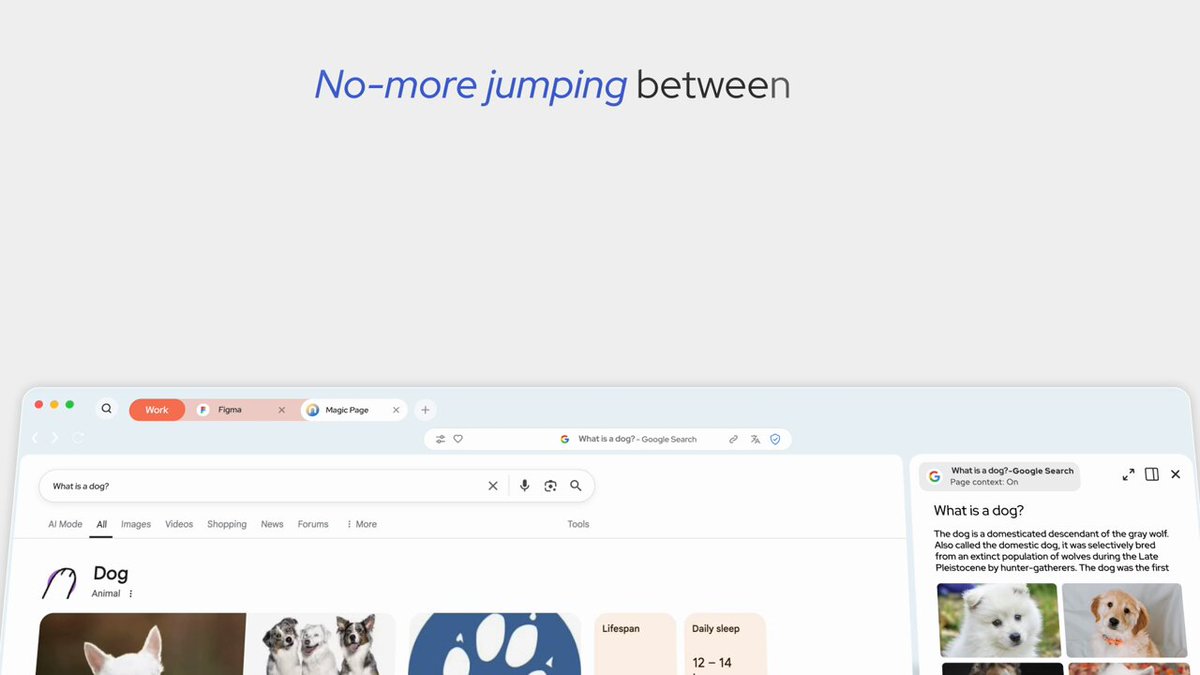1200x675 pixels.
Task: Expand the More search filters menu
Action: pyautogui.click(x=361, y=524)
